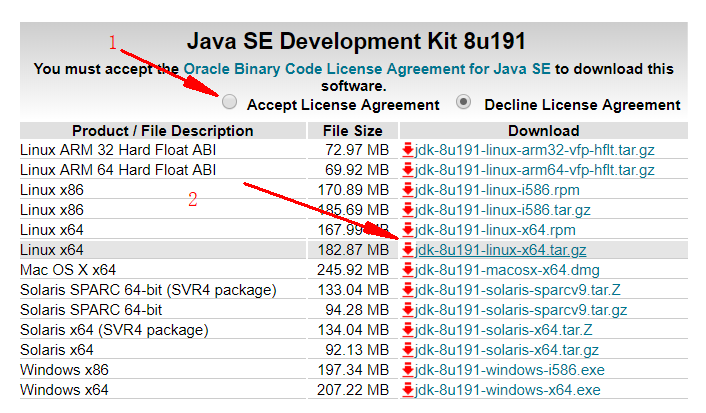The height and width of the screenshot is (413, 706).
Task: Click the Accept License Agreement label text
Action: pos(343,104)
